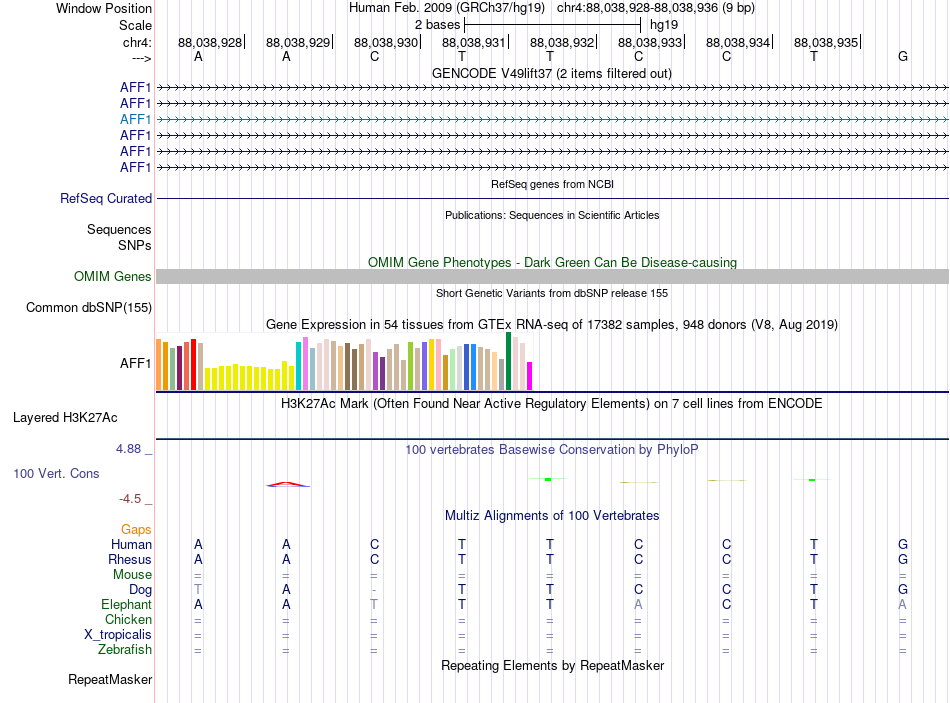
Task: Select the Common dbSNP(155) track label
Action: 89,308
